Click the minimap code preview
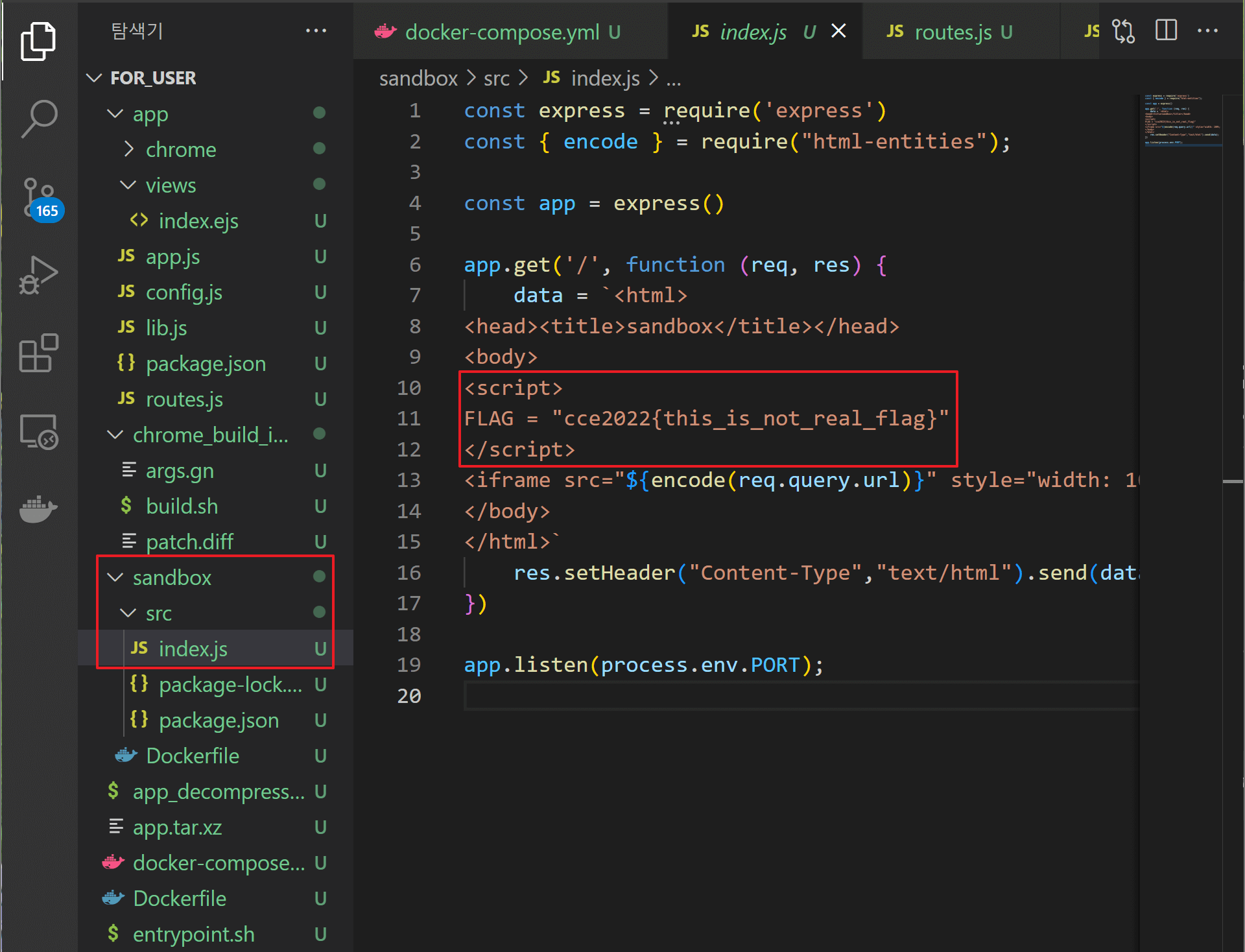 coord(1181,120)
